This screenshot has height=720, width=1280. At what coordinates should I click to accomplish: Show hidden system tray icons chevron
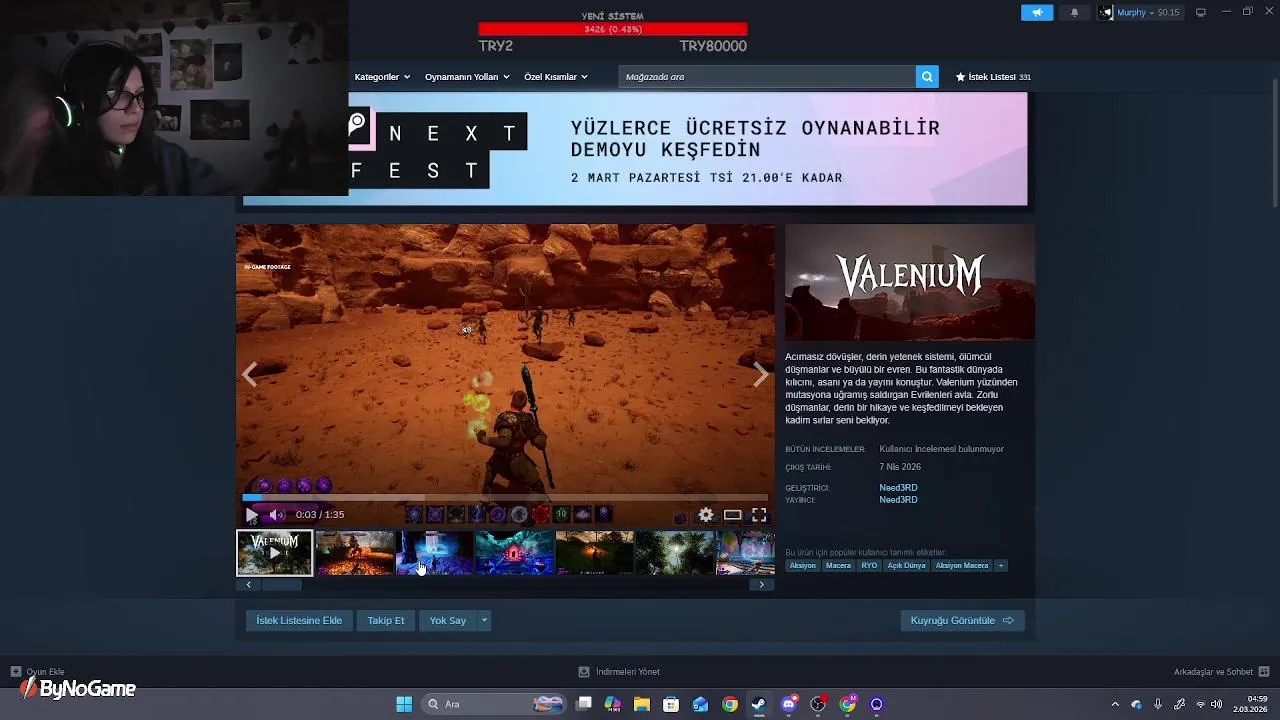click(x=1115, y=704)
